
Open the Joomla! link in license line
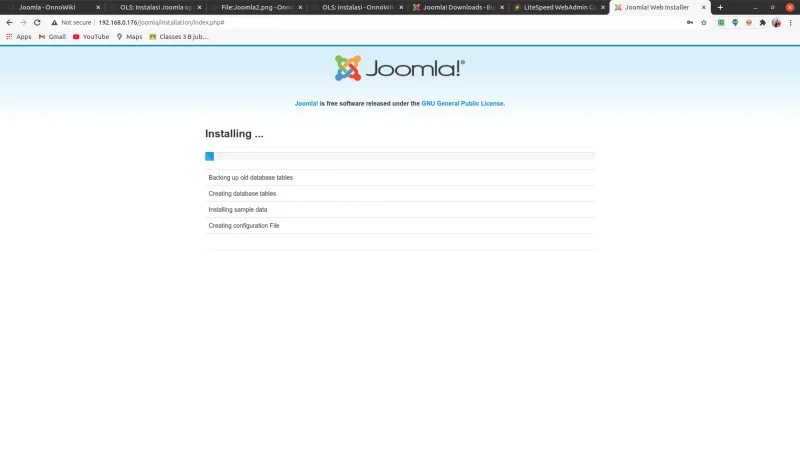point(306,104)
